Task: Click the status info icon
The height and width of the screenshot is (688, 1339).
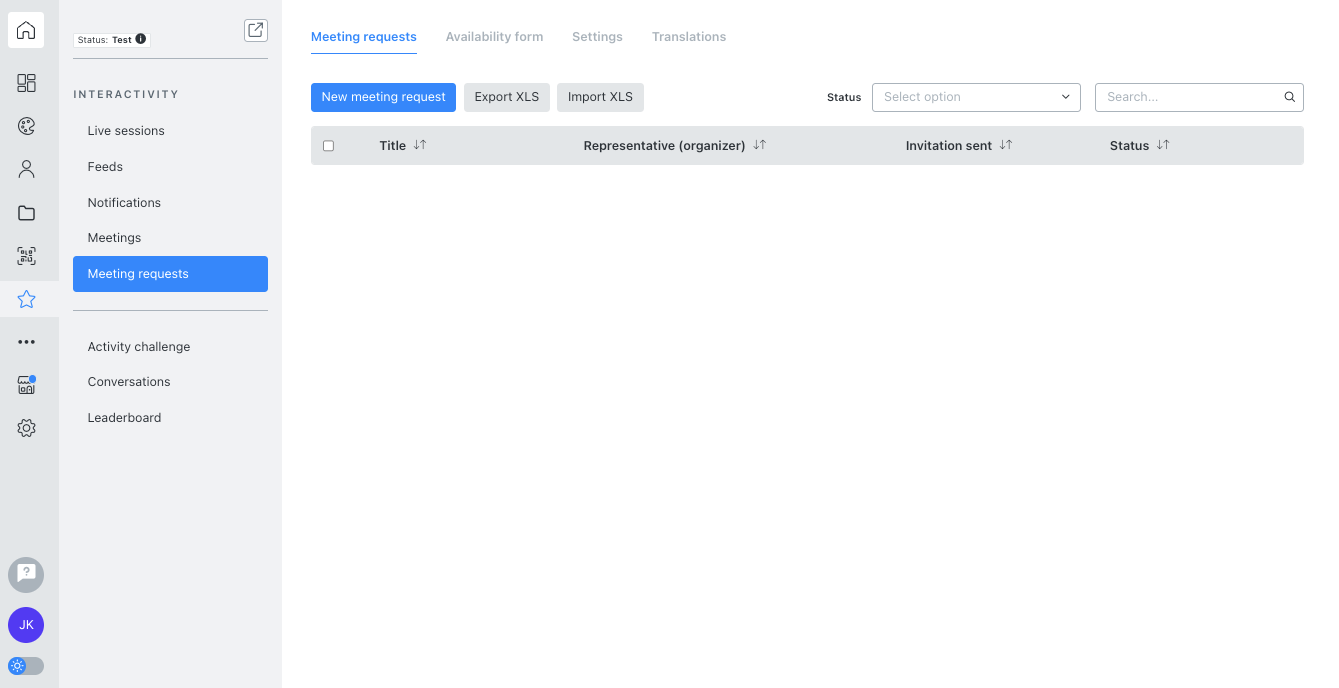Action: (141, 39)
